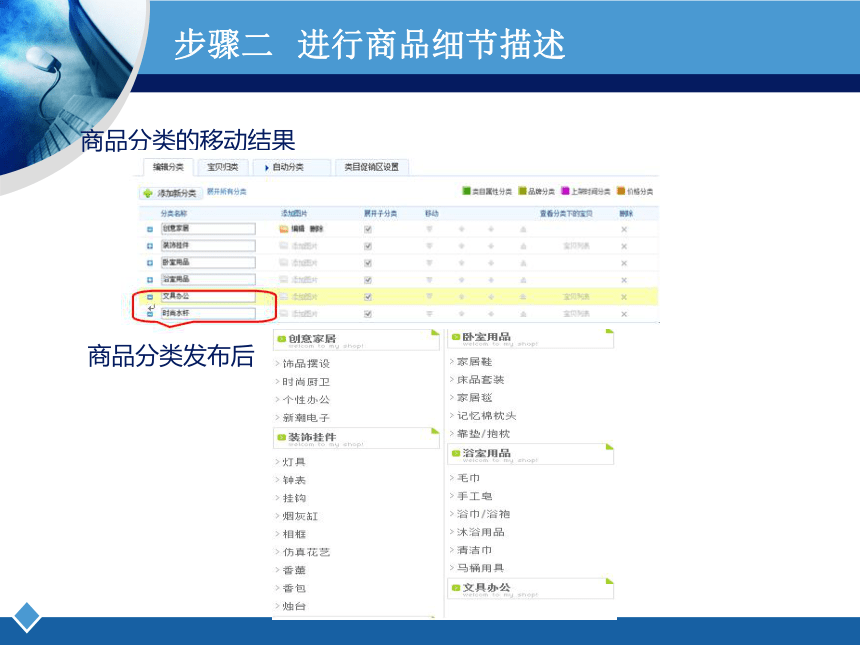860x645 pixels.
Task: Click green icon beside 装饰挂件 preview header
Action: [282, 437]
